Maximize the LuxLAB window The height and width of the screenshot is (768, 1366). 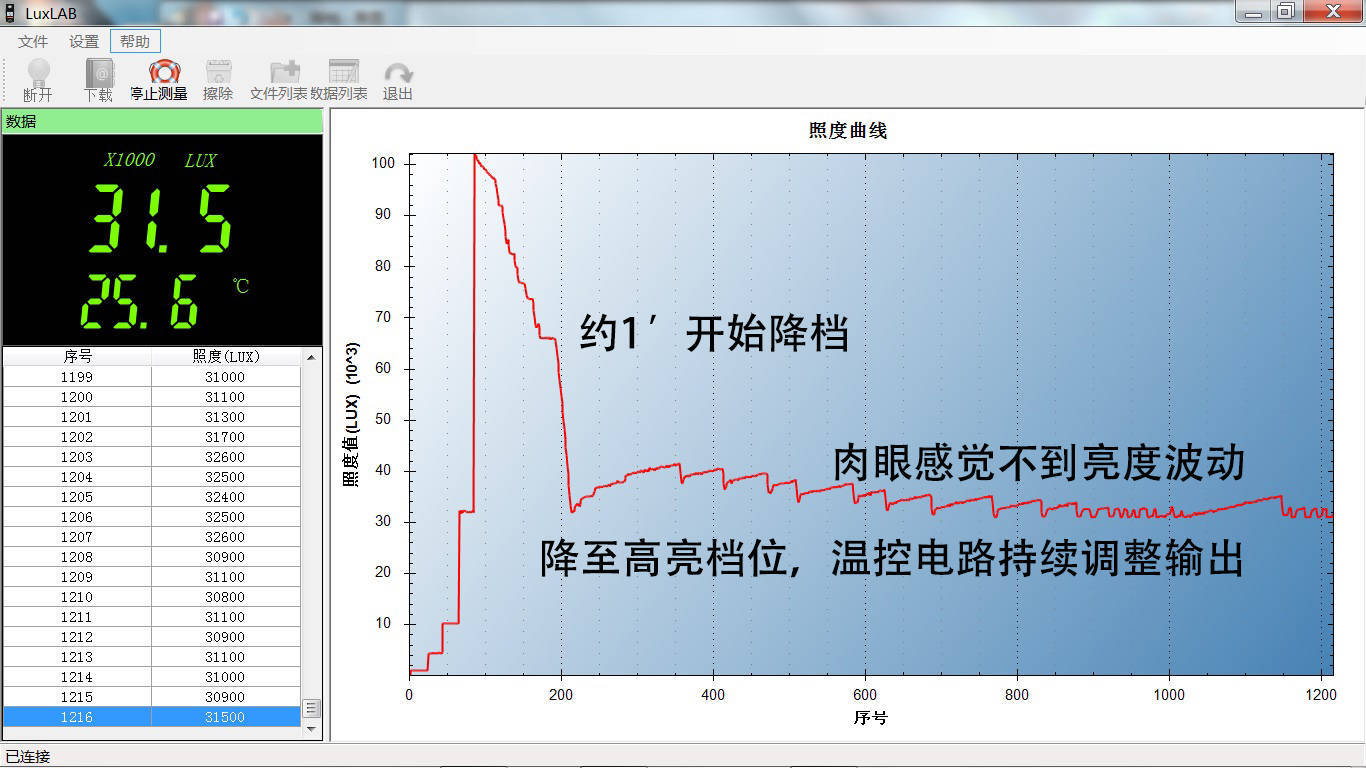point(1286,11)
